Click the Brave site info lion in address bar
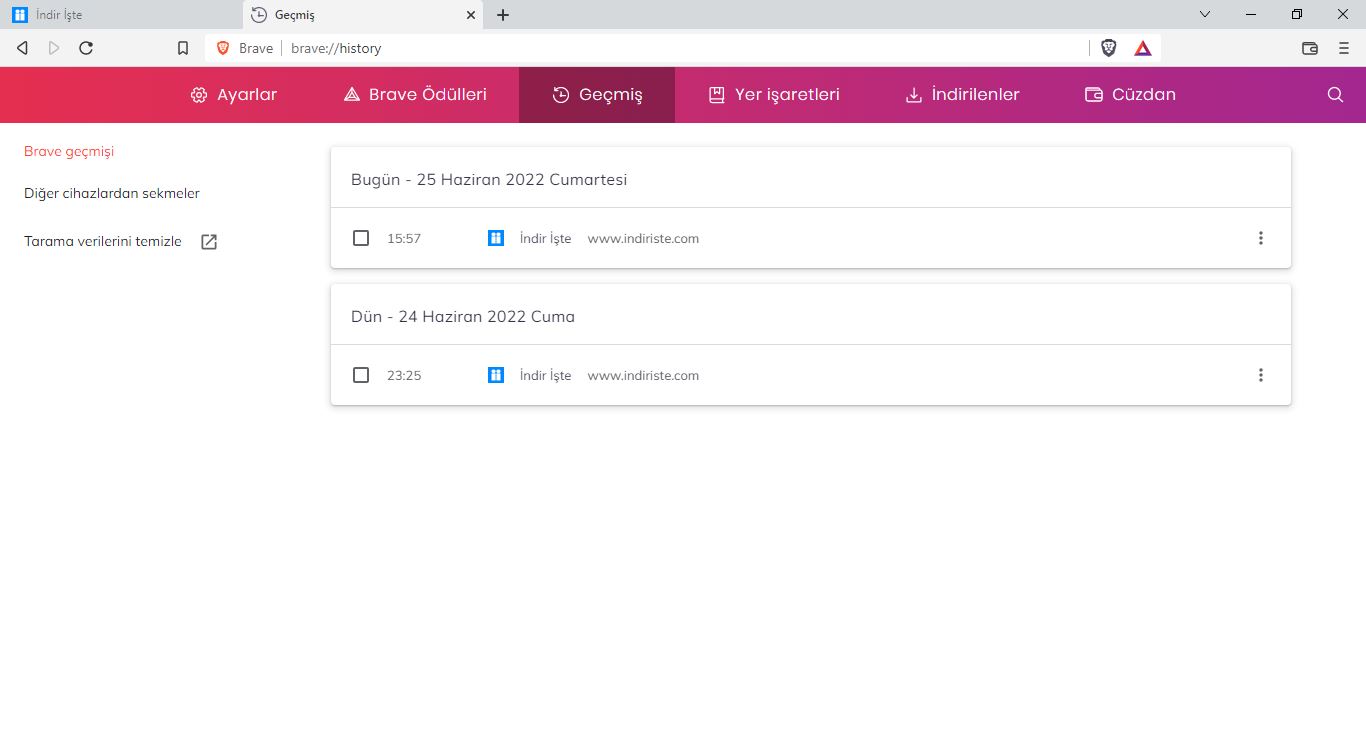 click(x=223, y=48)
